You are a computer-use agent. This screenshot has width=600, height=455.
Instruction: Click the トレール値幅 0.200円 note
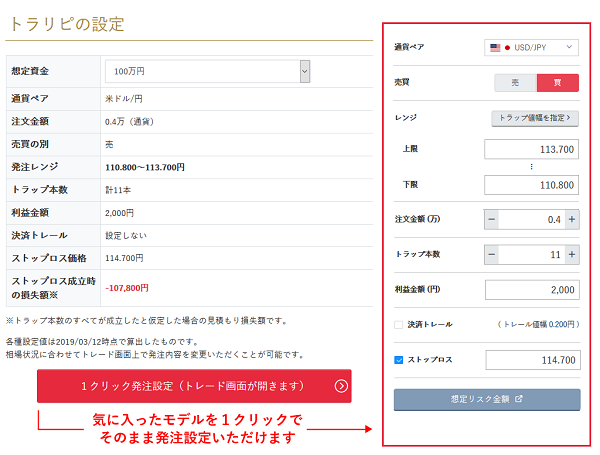pos(538,325)
